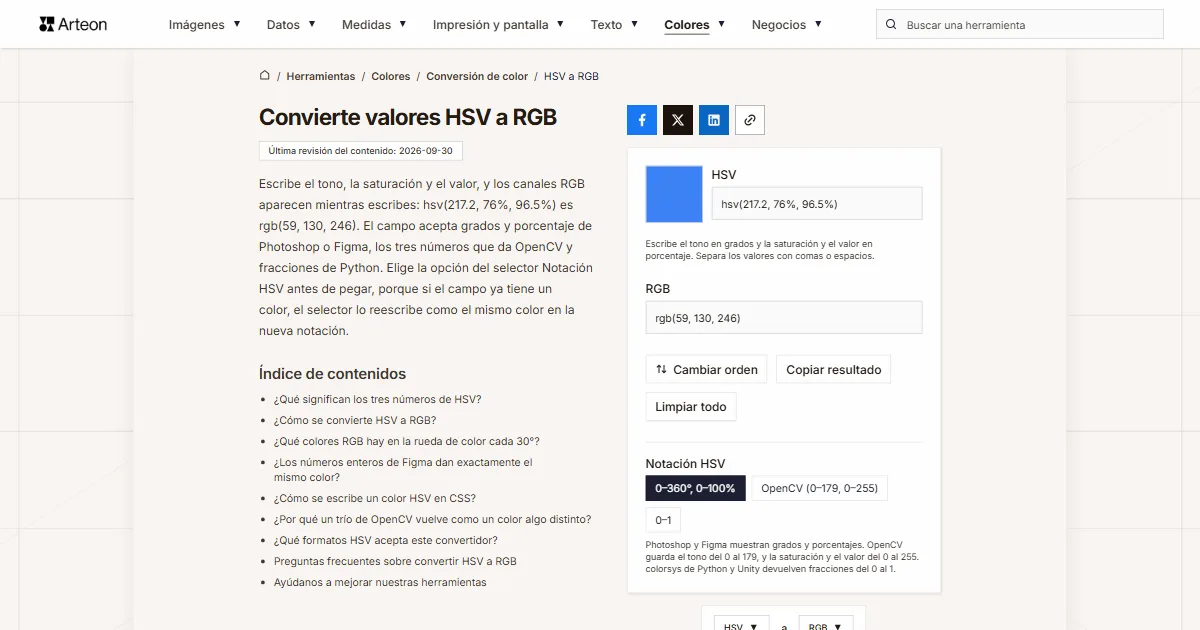Open Ayúdanos a mejorar nuestras herramientas
The height and width of the screenshot is (630, 1200).
point(380,582)
